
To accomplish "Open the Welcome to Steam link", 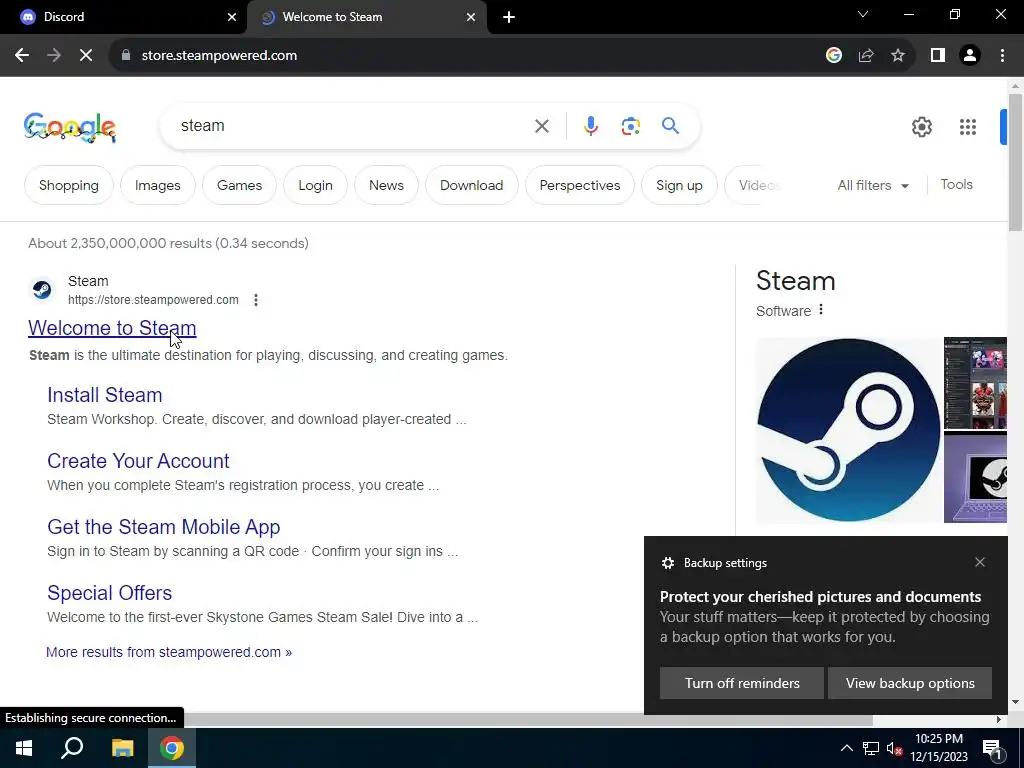I will [112, 328].
